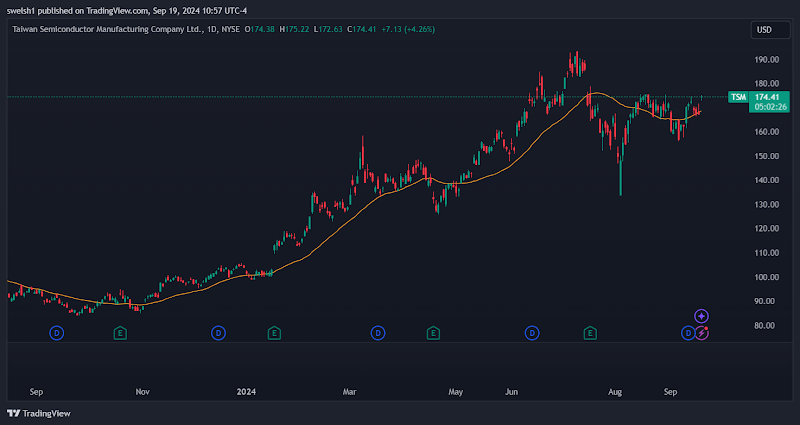
Task: Click the Taiwan Semiconductor Manufacturing Company title
Action: click(x=107, y=30)
